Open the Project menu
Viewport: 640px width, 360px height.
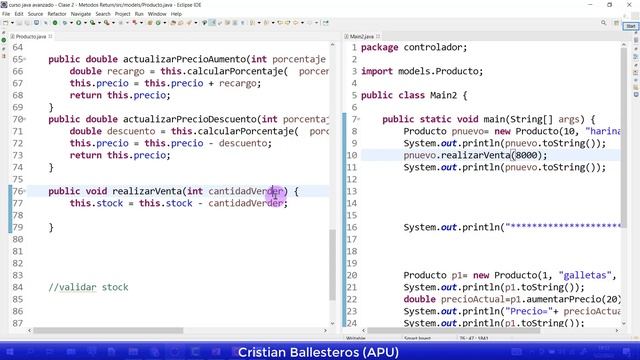[122, 14]
